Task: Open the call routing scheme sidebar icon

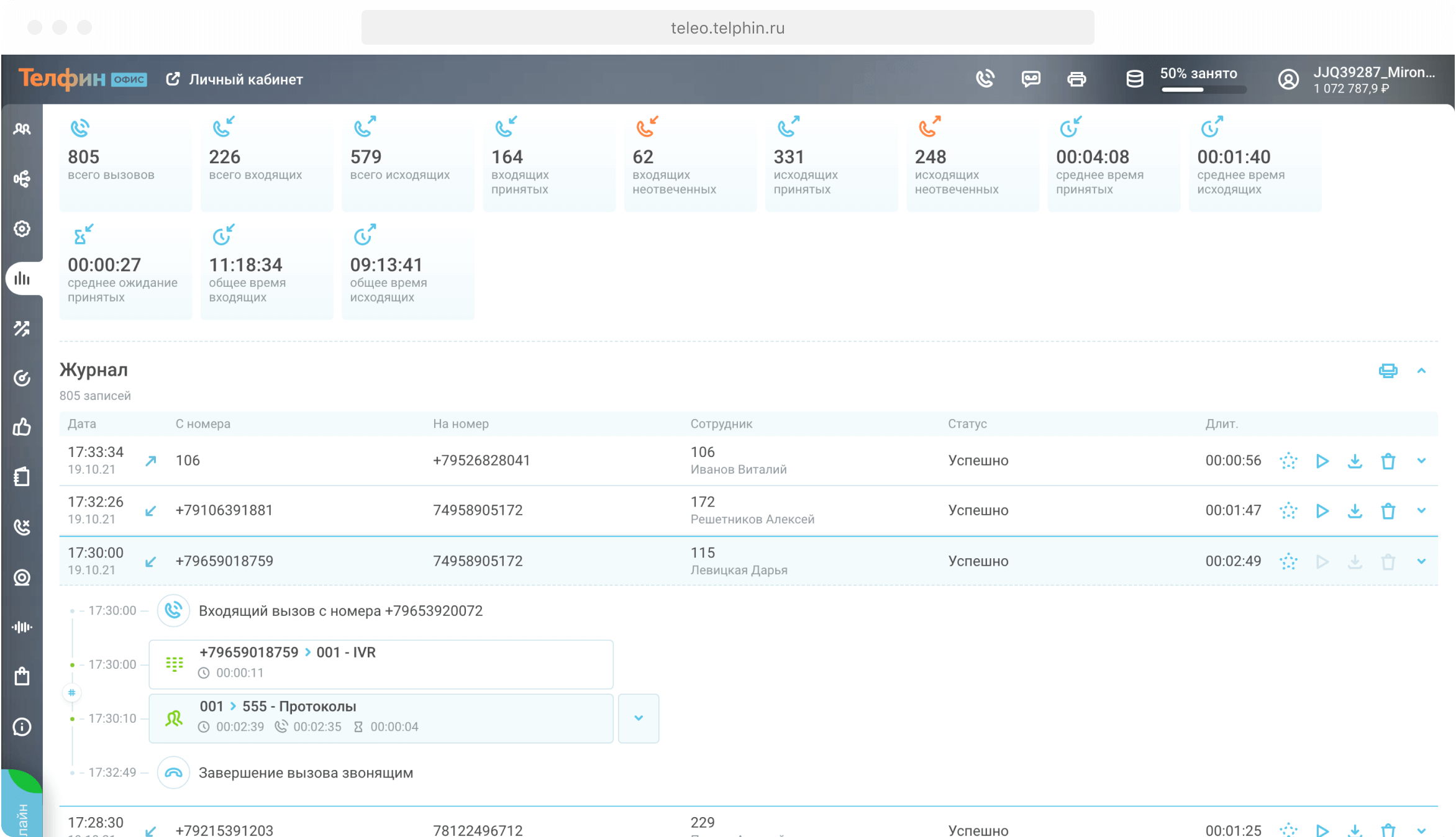Action: pyautogui.click(x=22, y=179)
